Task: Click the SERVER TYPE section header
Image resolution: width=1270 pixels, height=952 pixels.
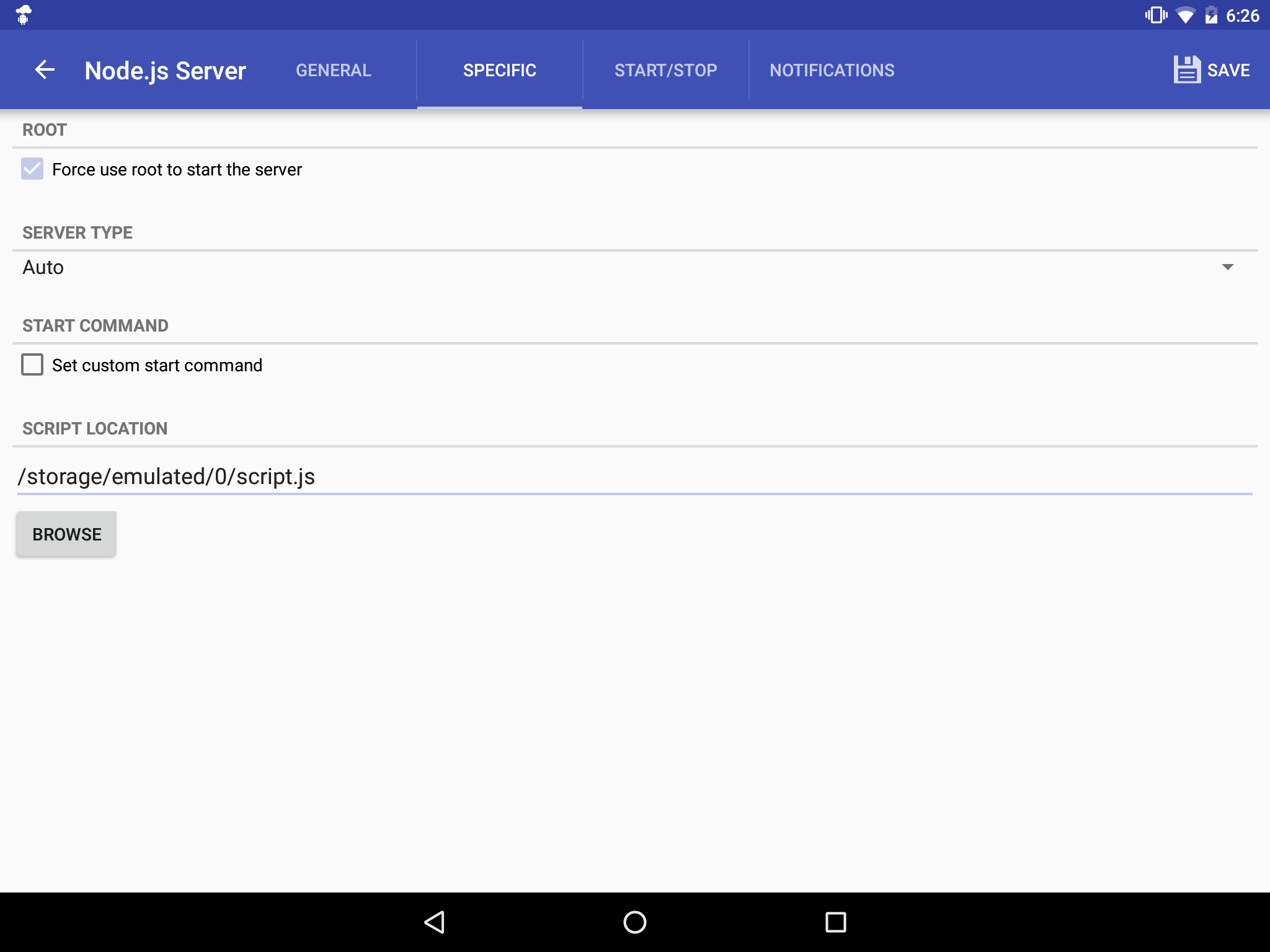Action: (x=78, y=232)
